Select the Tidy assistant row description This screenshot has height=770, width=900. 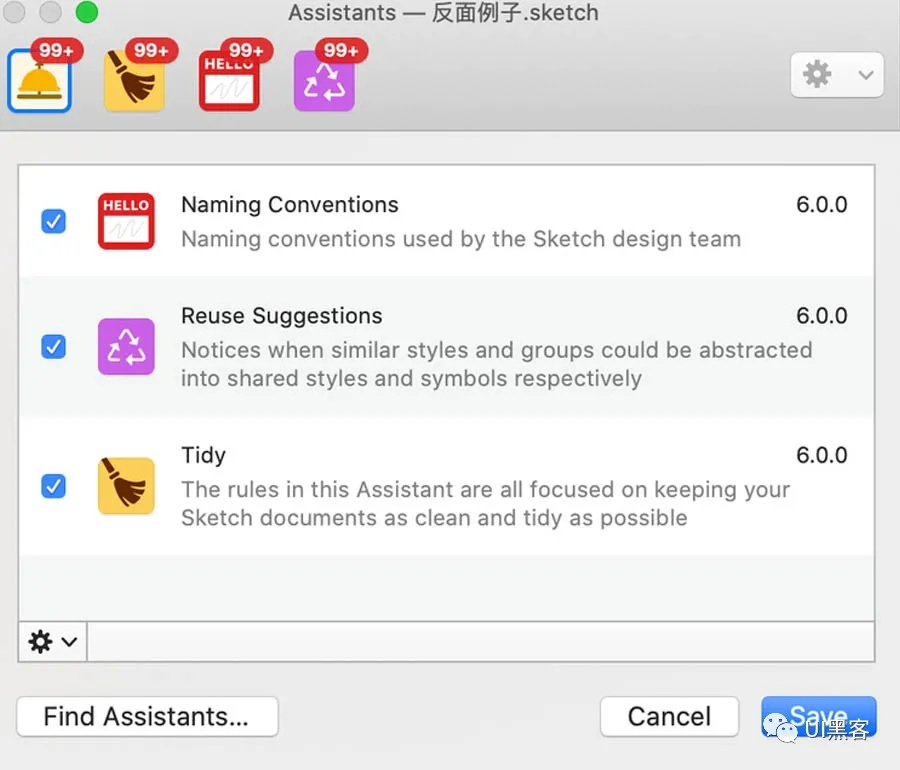coord(485,504)
